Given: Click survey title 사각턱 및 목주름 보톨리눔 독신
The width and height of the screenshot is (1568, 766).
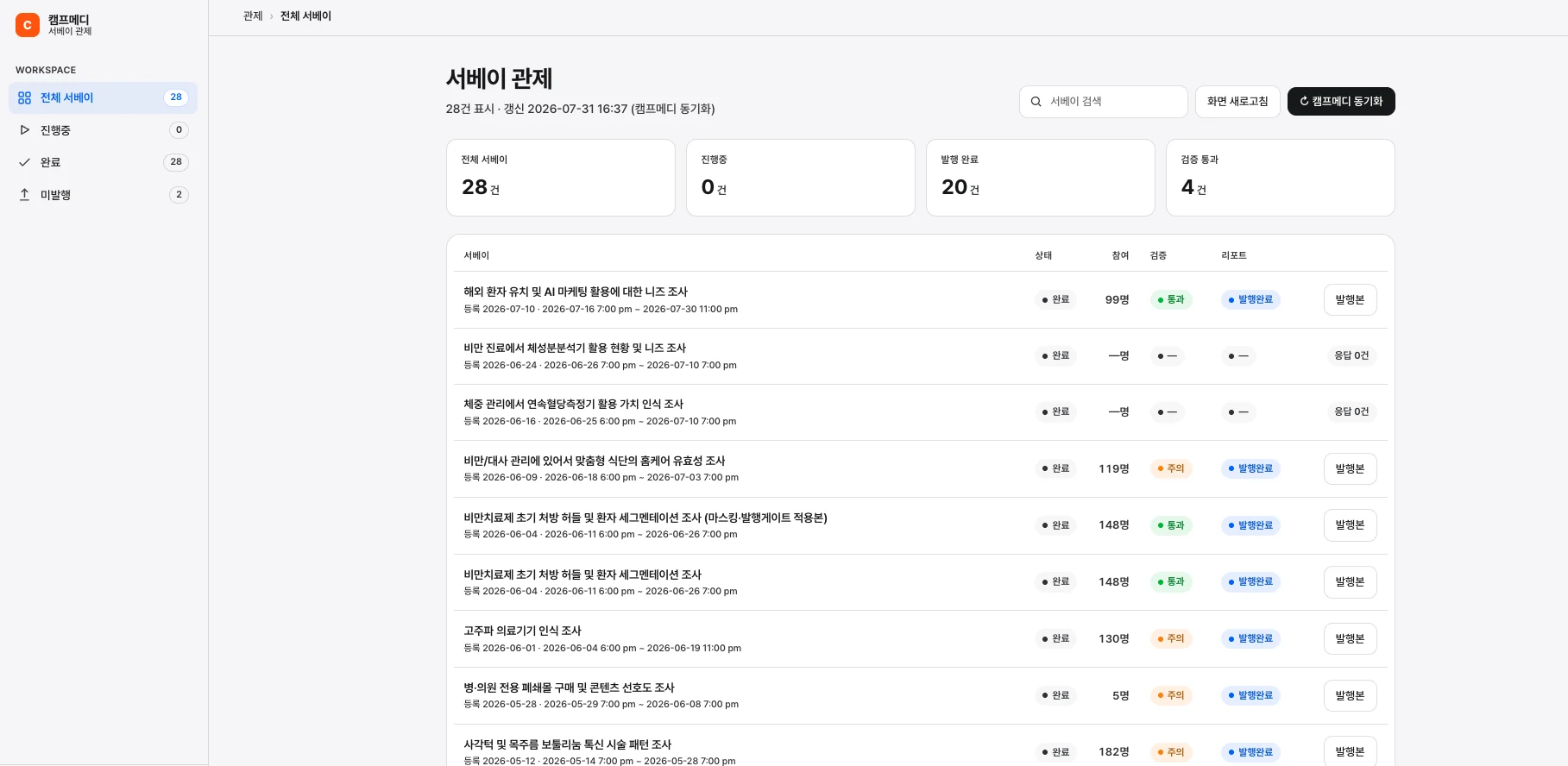Looking at the screenshot, I should [568, 745].
